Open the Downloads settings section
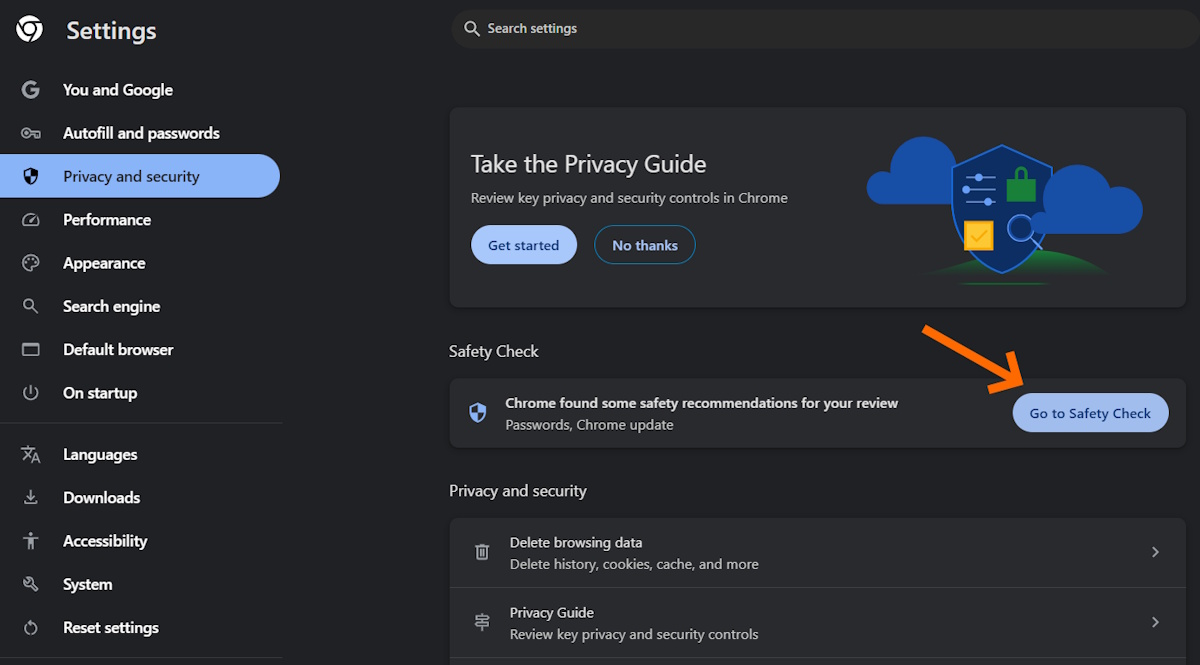The image size is (1200, 665). [101, 498]
